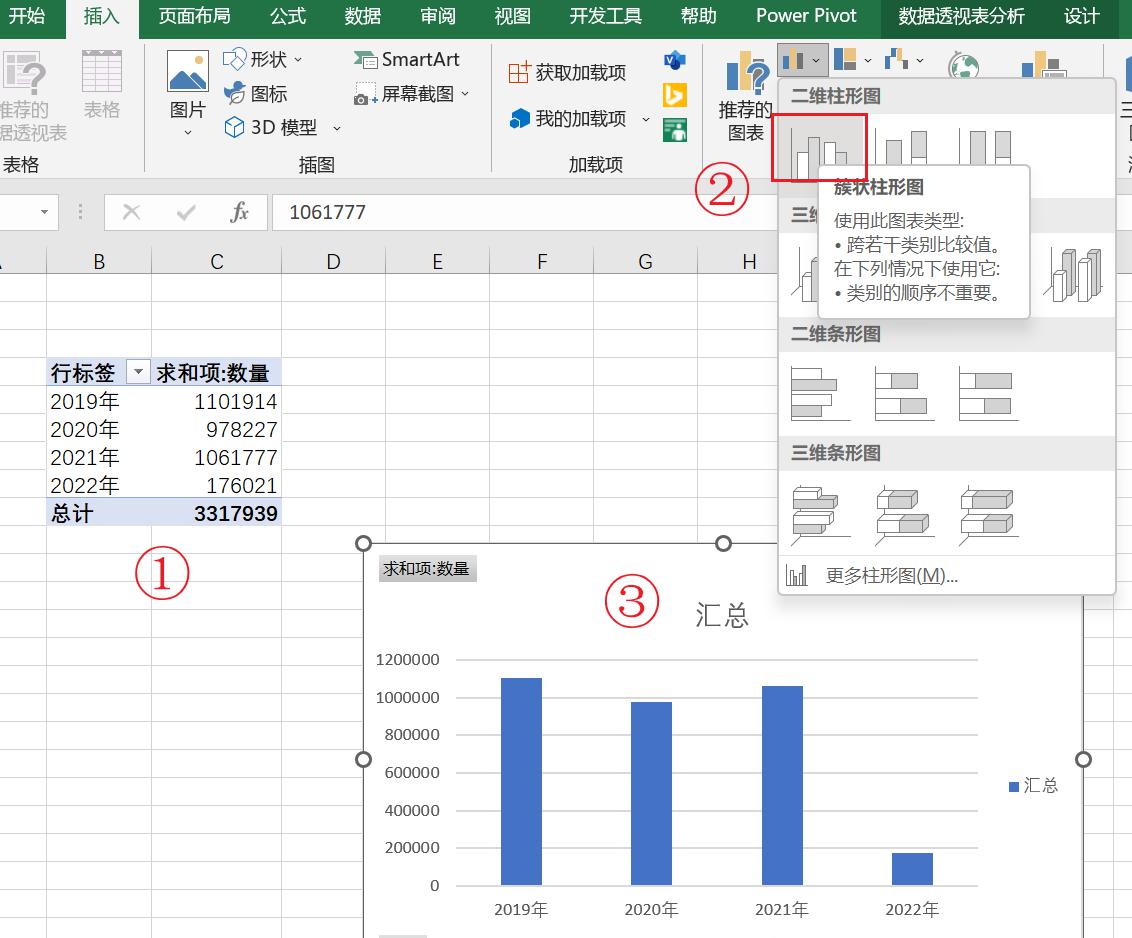Viewport: 1132px width, 938px height.
Task: Click the 表格 (Table) button
Action: tap(102, 84)
